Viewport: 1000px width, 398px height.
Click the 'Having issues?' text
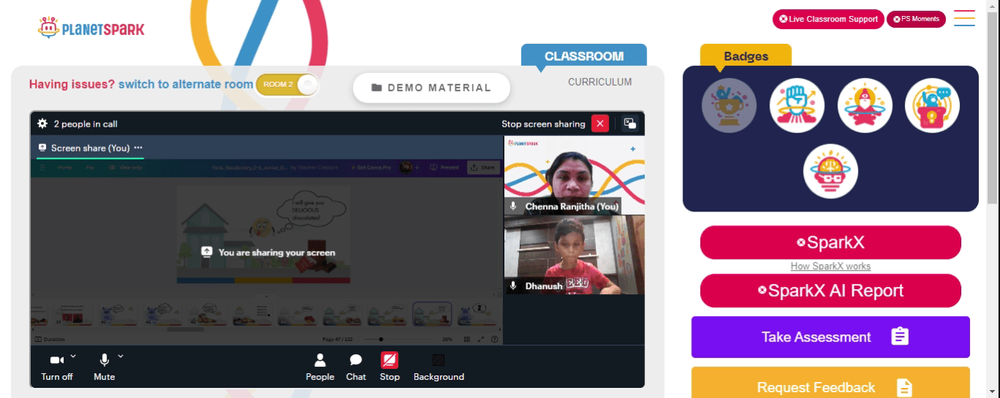click(x=72, y=84)
